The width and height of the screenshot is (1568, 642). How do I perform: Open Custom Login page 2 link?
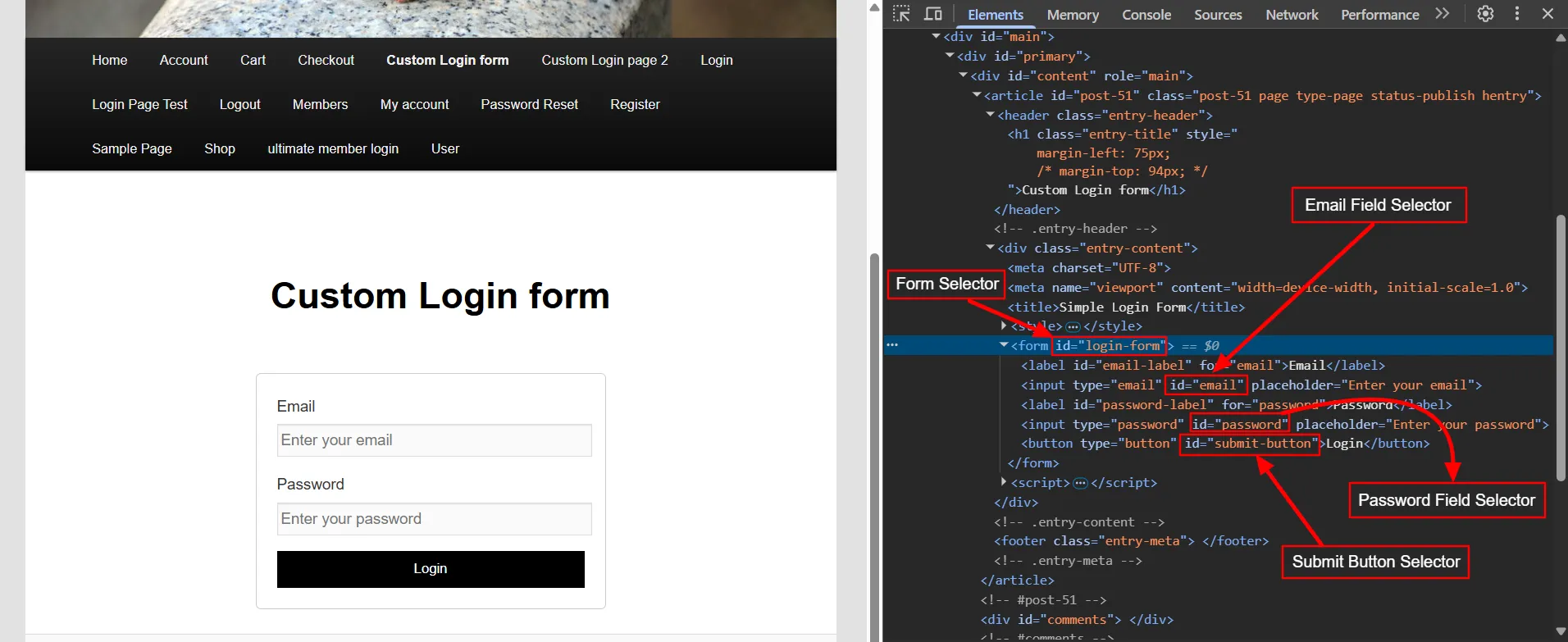tap(604, 60)
